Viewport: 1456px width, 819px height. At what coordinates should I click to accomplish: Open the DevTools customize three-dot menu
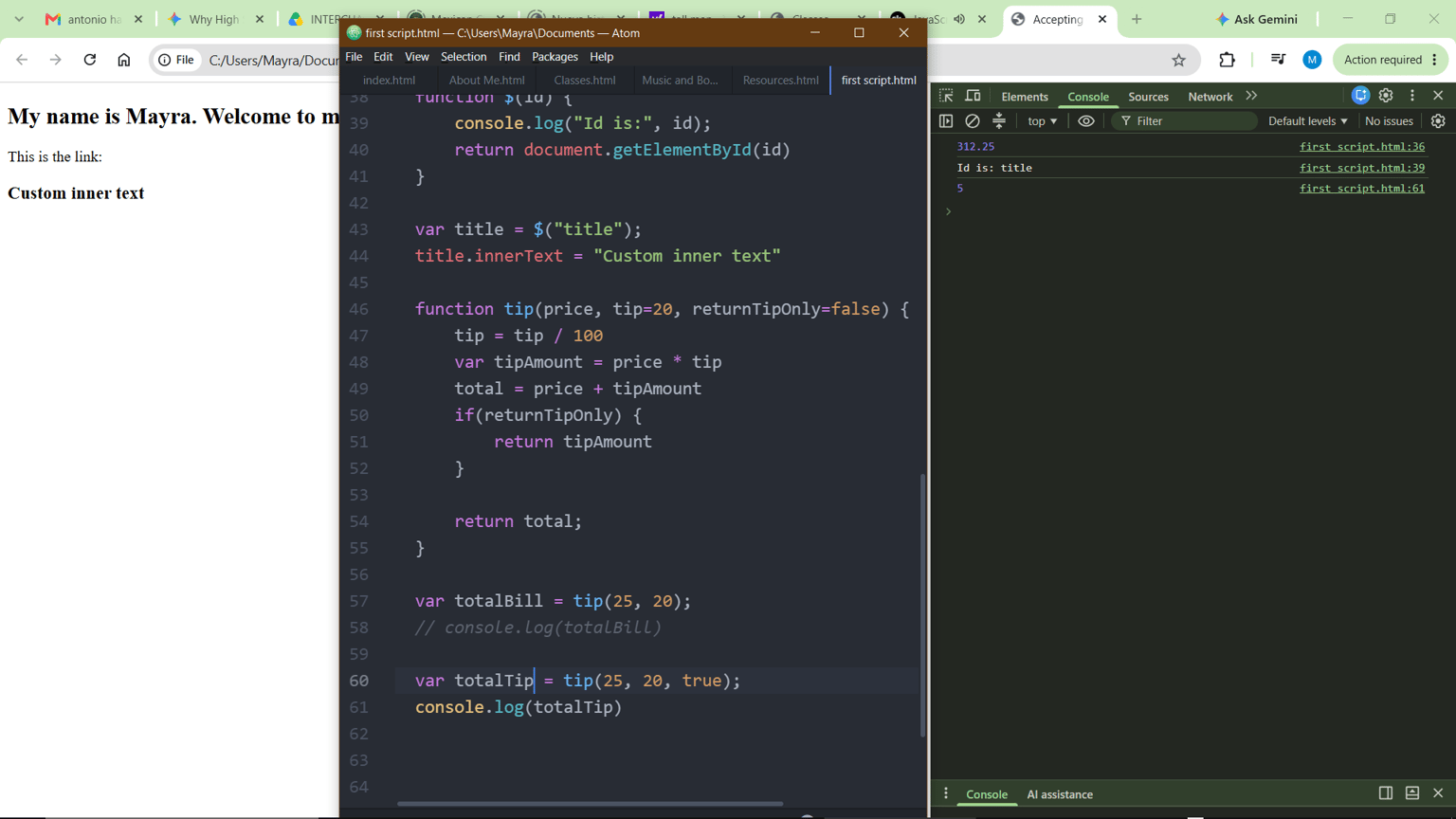(x=1412, y=96)
